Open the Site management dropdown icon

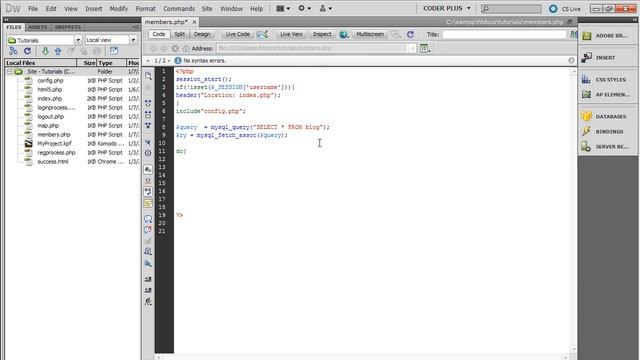point(326,8)
